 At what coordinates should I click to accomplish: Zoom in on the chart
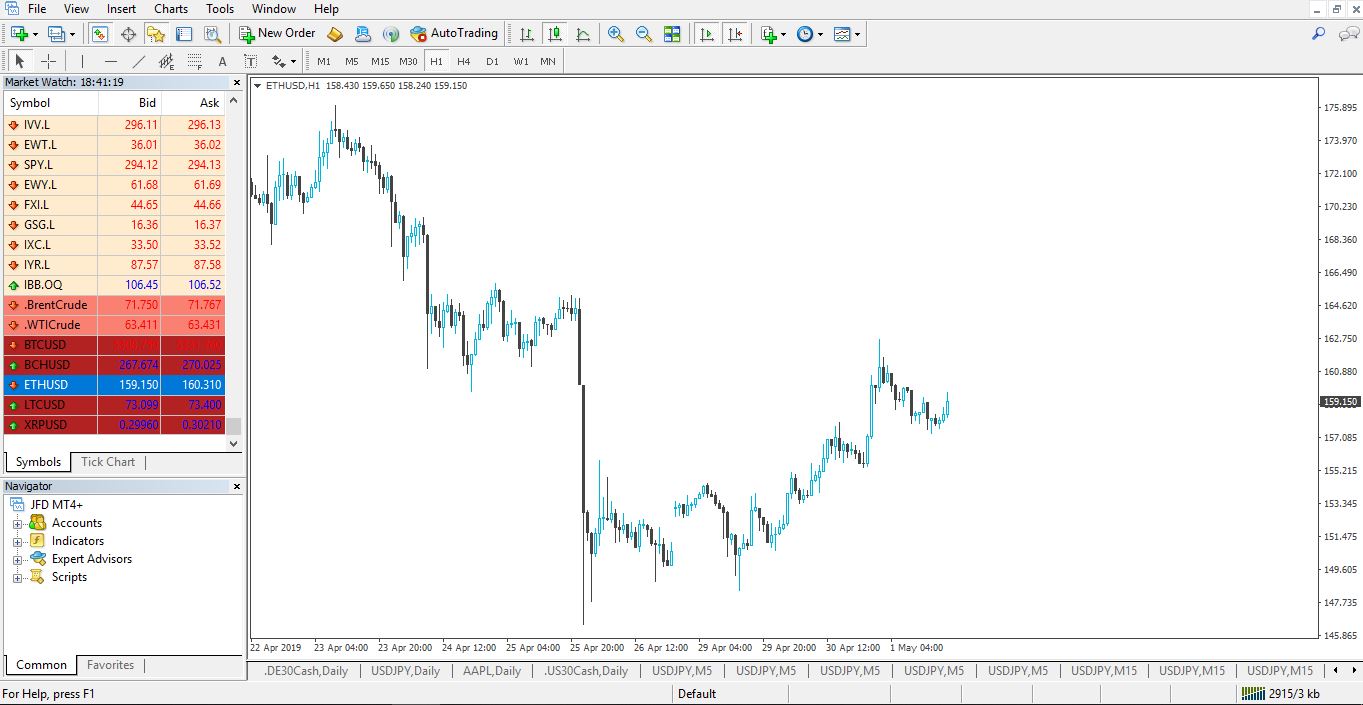point(616,34)
